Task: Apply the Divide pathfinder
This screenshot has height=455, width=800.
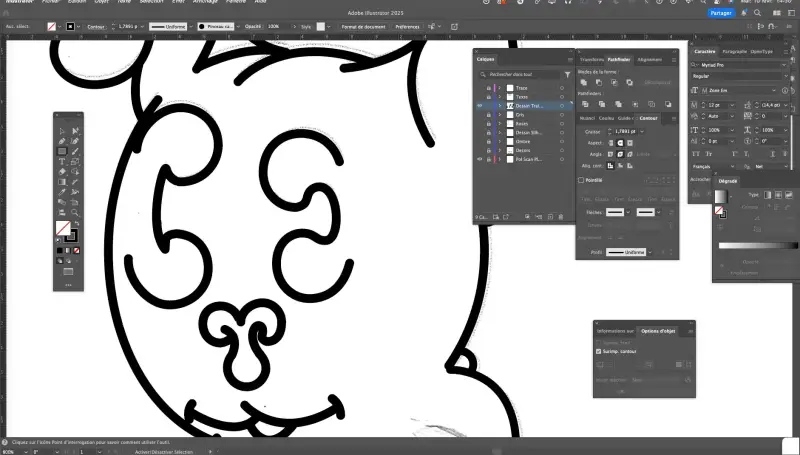Action: click(x=585, y=104)
